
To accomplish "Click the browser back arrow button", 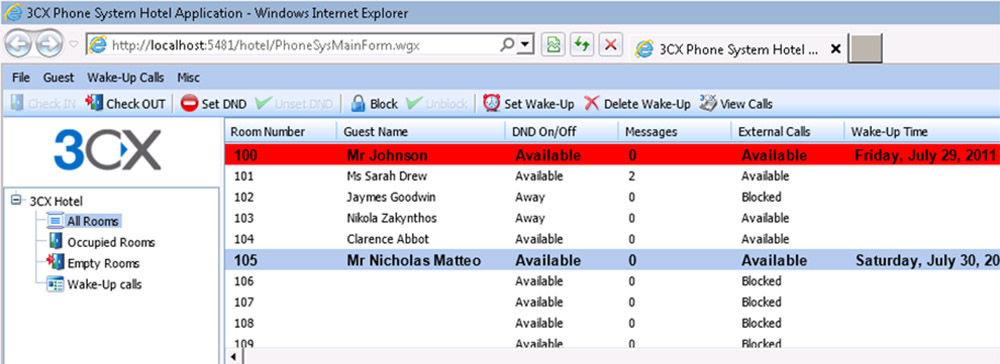I will point(18,45).
